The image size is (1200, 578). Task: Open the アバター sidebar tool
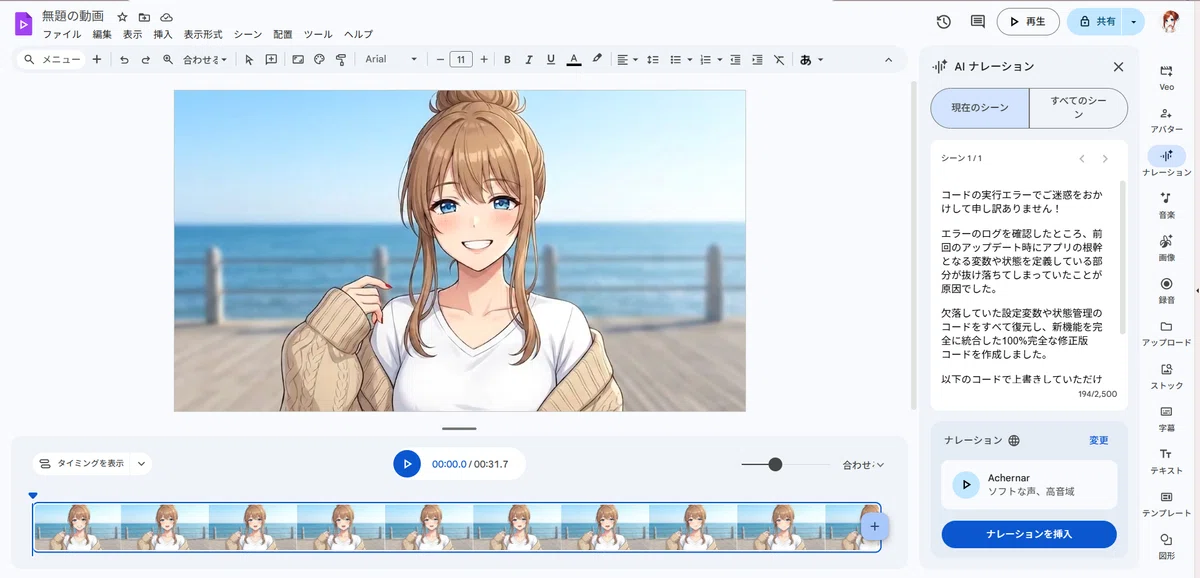(1166, 119)
